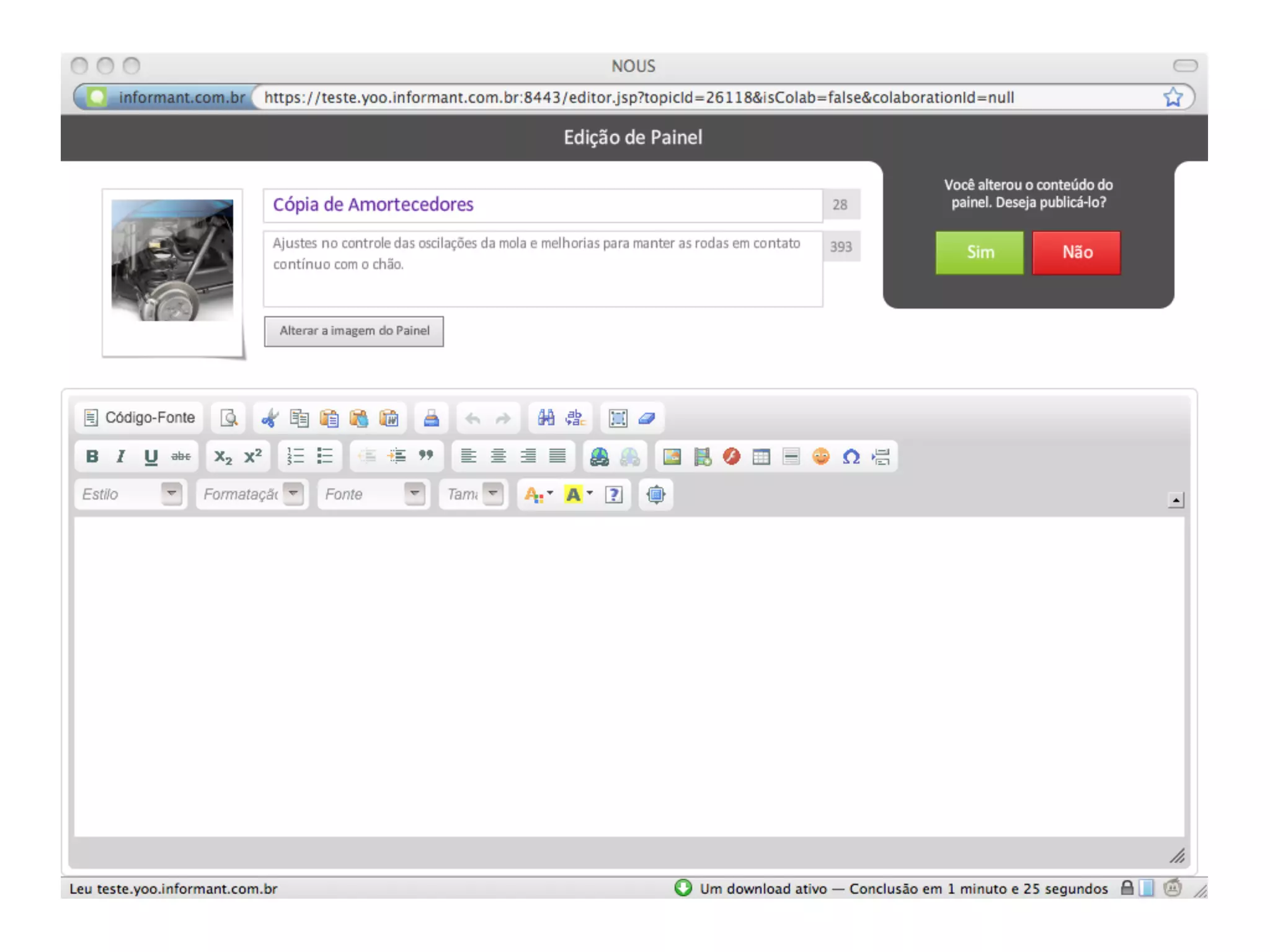The image size is (1270, 952).
Task: Insert a table with the Table icon
Action: tap(761, 457)
